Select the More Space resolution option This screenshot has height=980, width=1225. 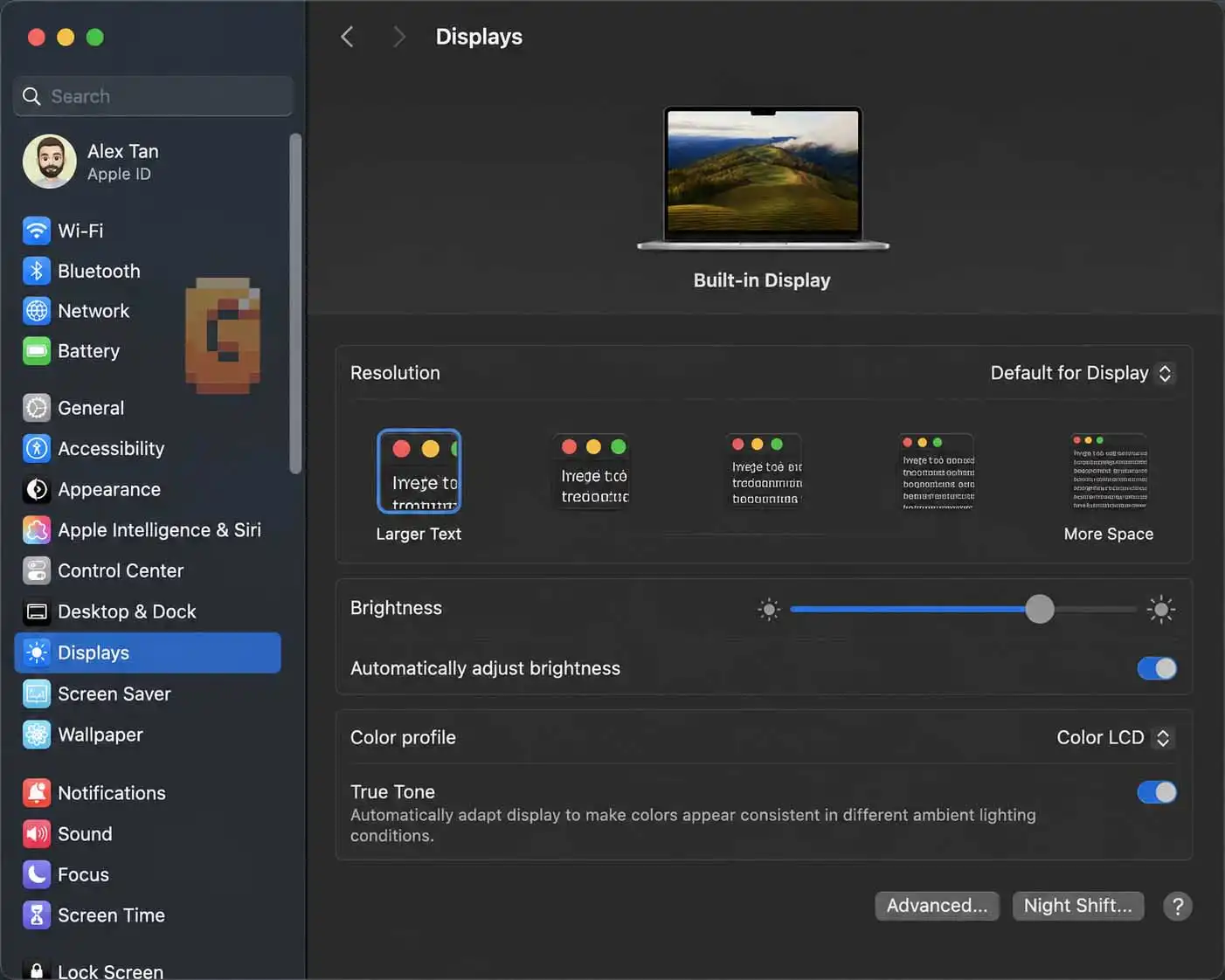1110,472
